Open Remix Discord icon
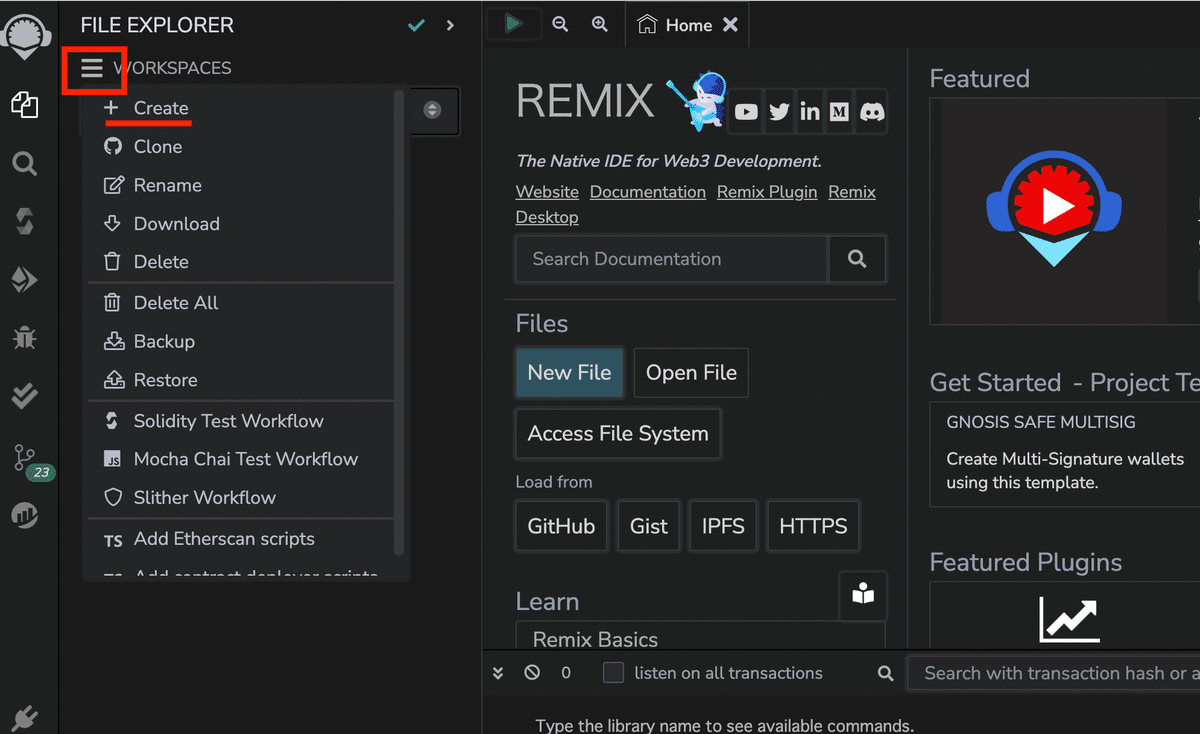 [x=872, y=112]
